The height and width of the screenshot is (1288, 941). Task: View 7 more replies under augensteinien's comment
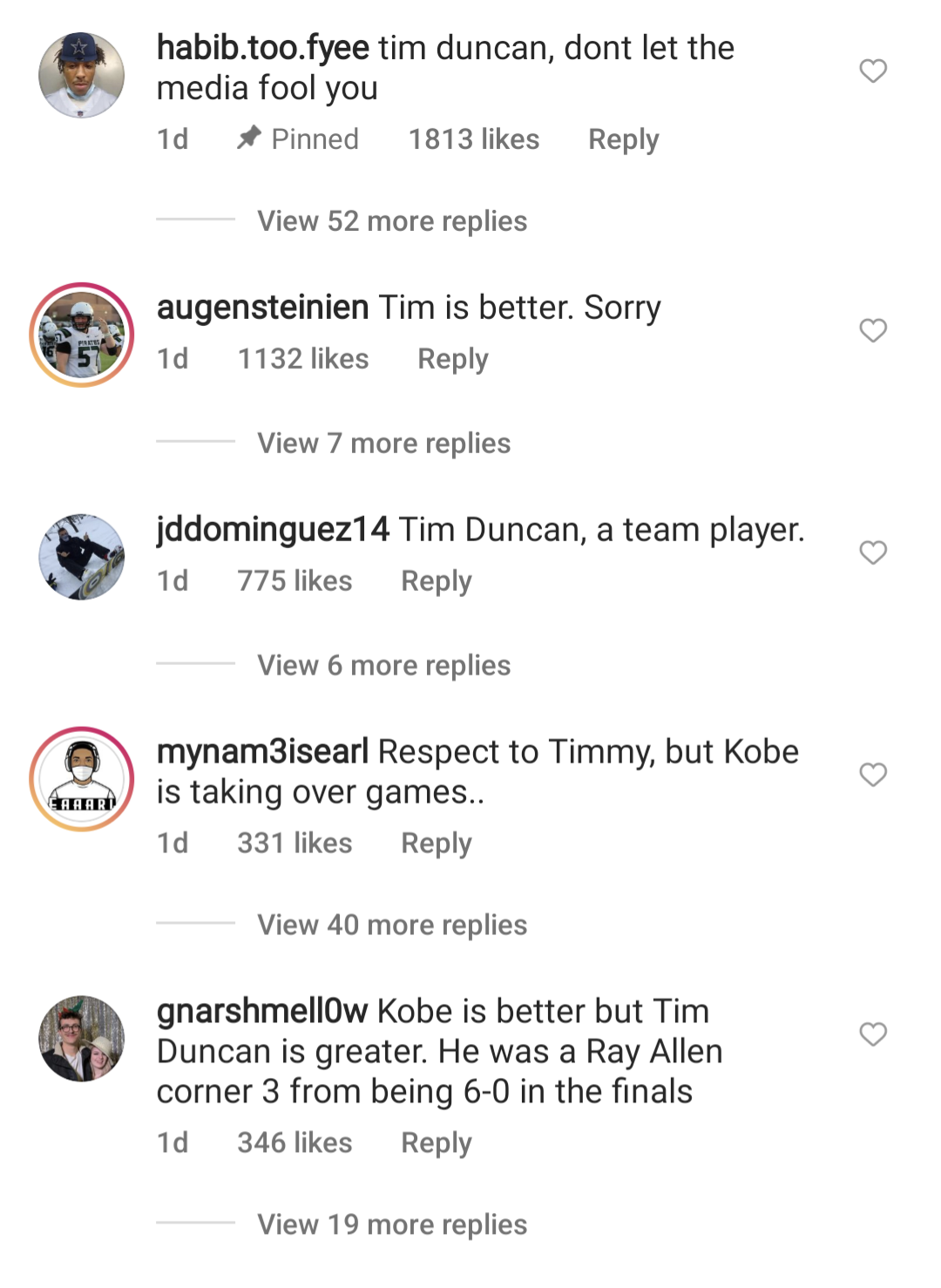tap(383, 444)
